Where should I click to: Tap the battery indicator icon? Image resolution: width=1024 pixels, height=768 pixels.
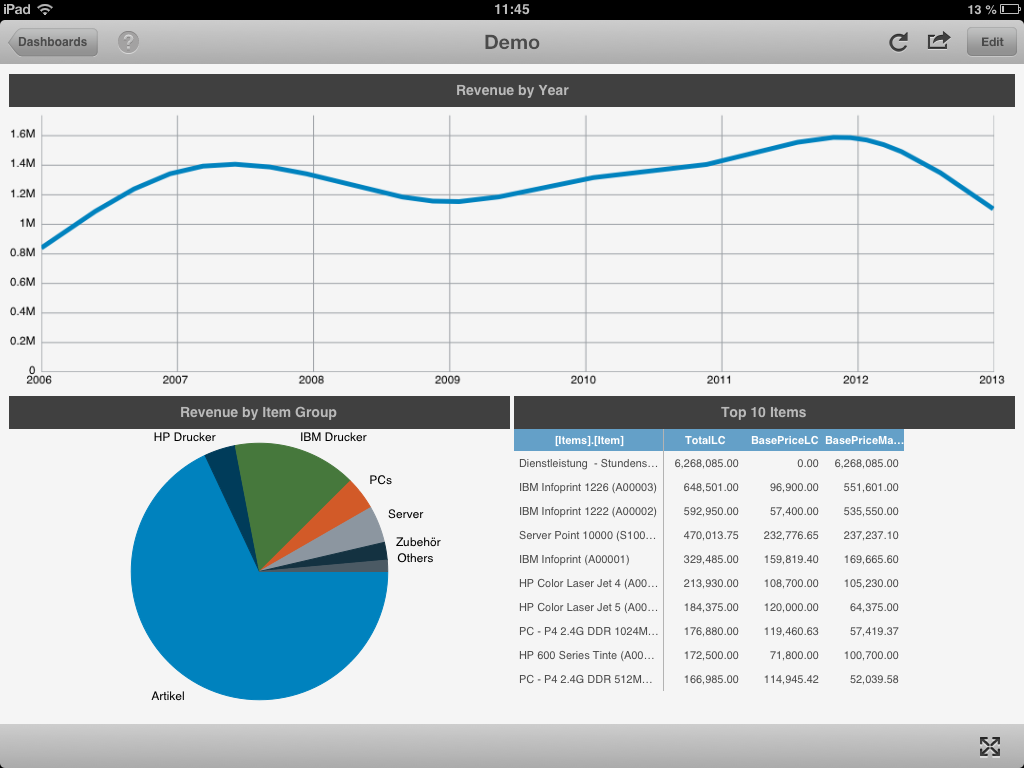(1010, 9)
